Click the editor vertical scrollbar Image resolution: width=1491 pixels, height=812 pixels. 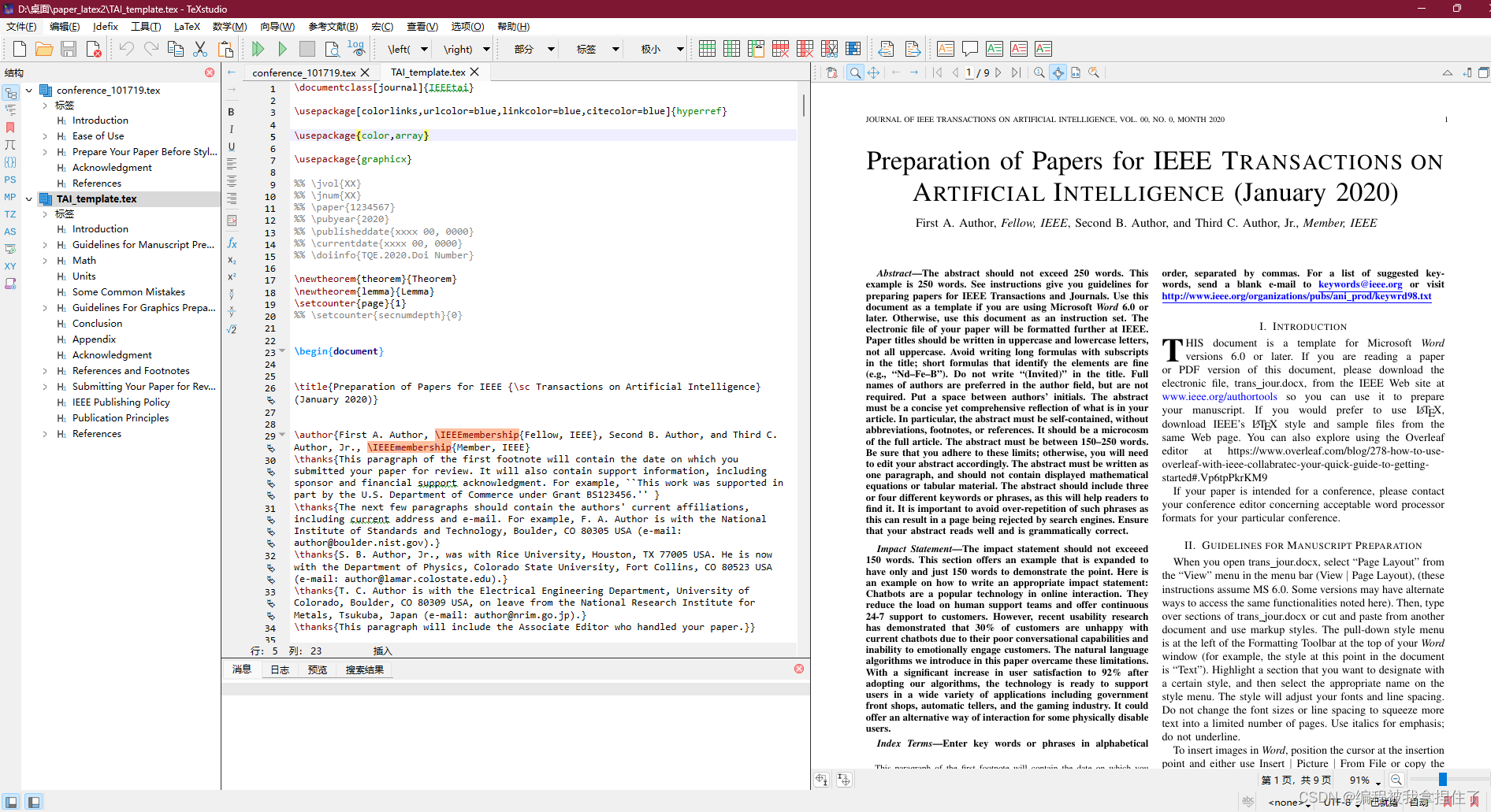803,106
